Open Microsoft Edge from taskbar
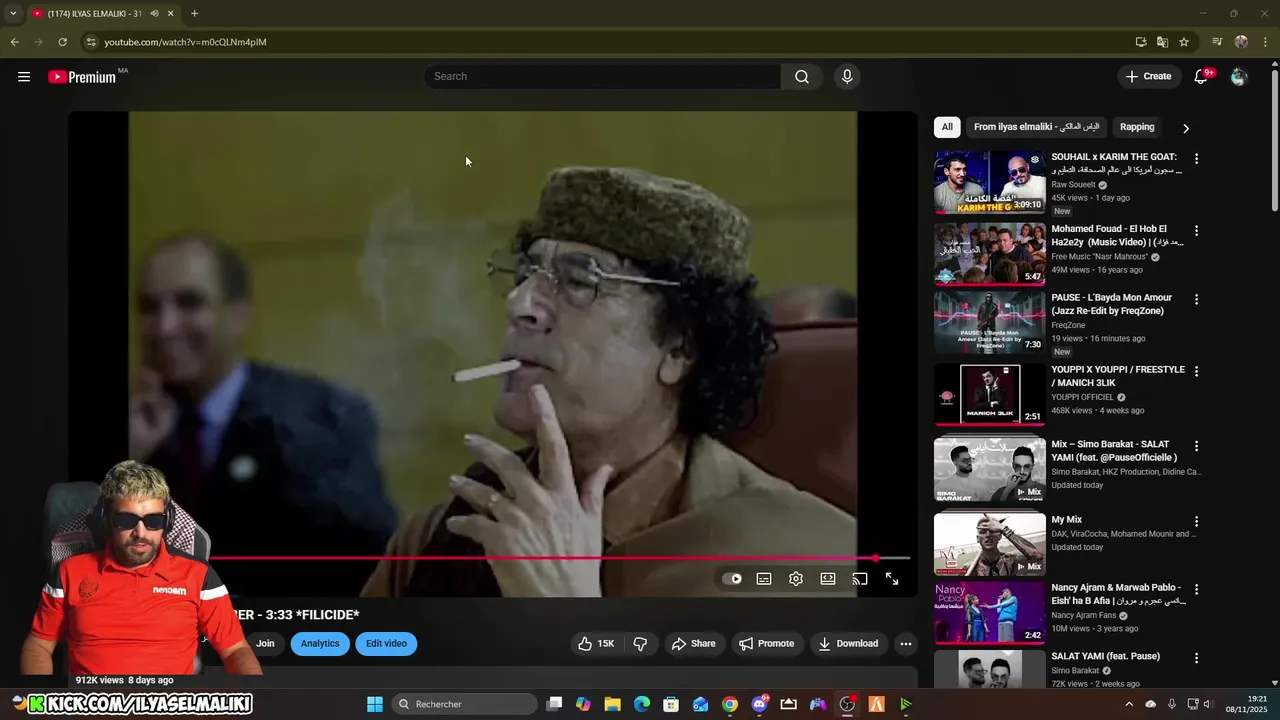 pyautogui.click(x=642, y=705)
